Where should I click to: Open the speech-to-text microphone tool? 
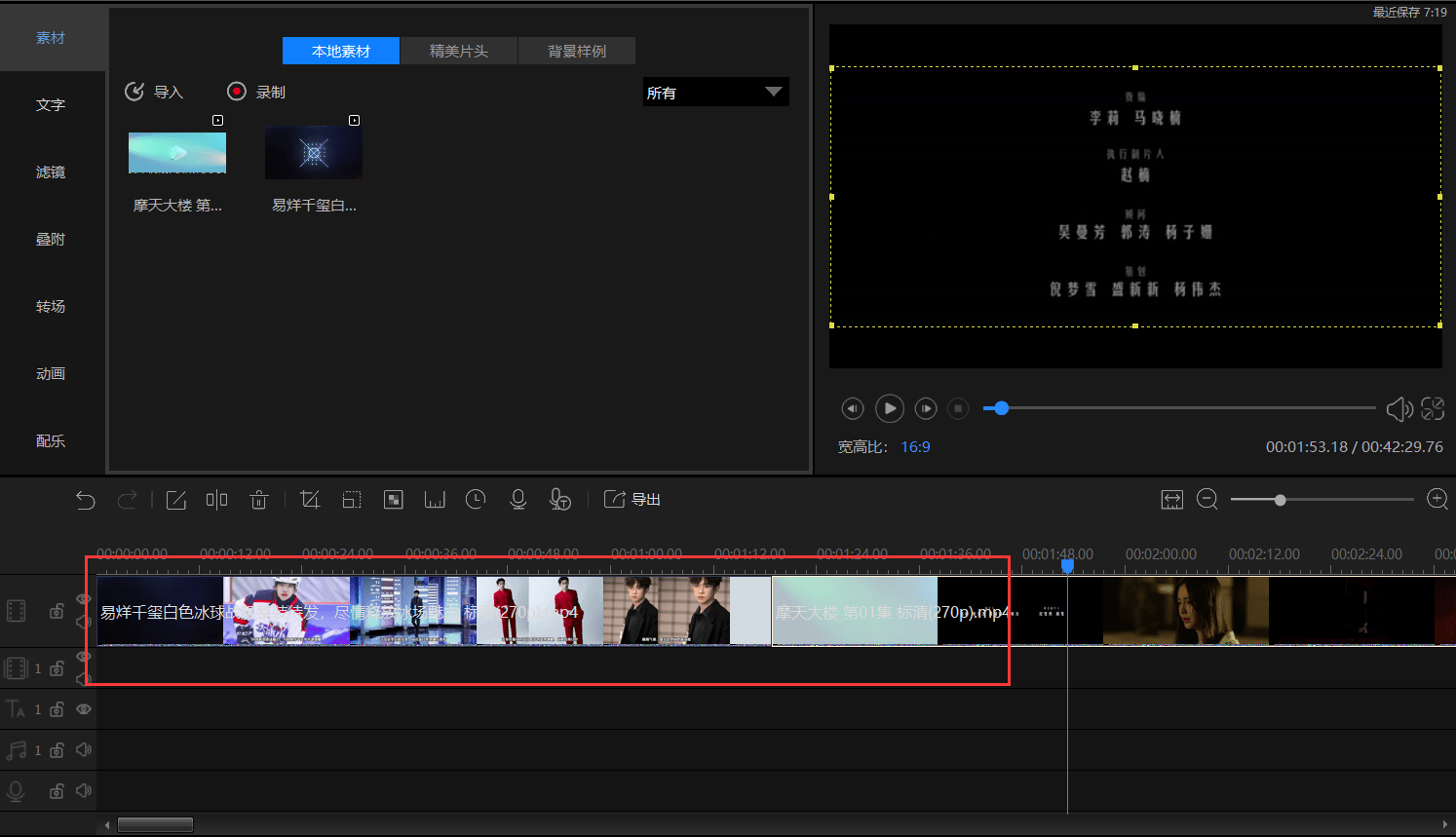[x=560, y=500]
